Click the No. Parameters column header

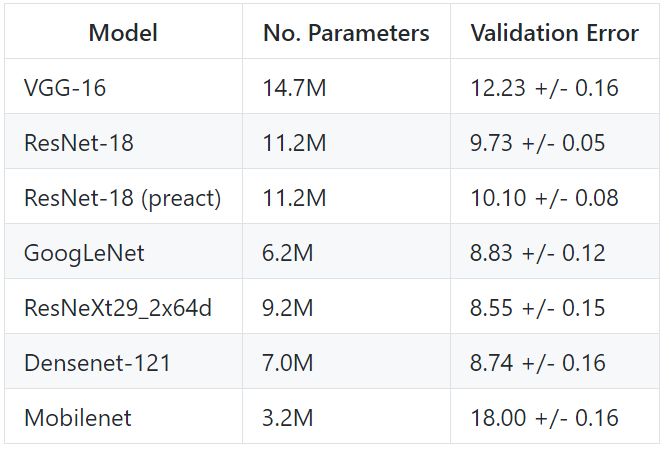tap(346, 33)
